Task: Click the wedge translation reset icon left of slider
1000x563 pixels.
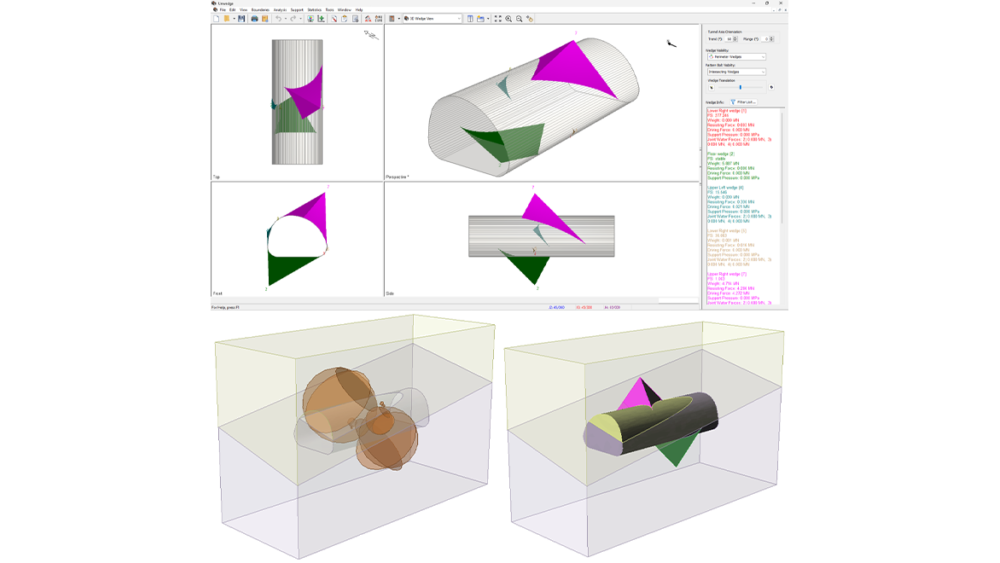Action: (x=711, y=87)
